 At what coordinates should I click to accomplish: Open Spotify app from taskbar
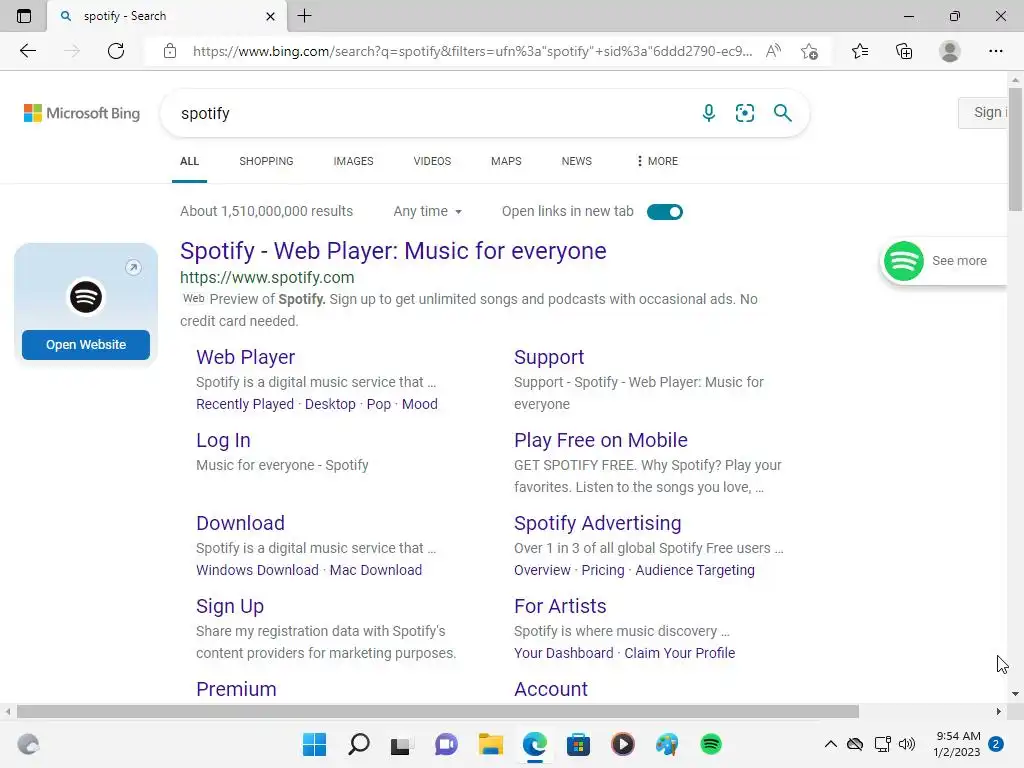click(x=711, y=744)
